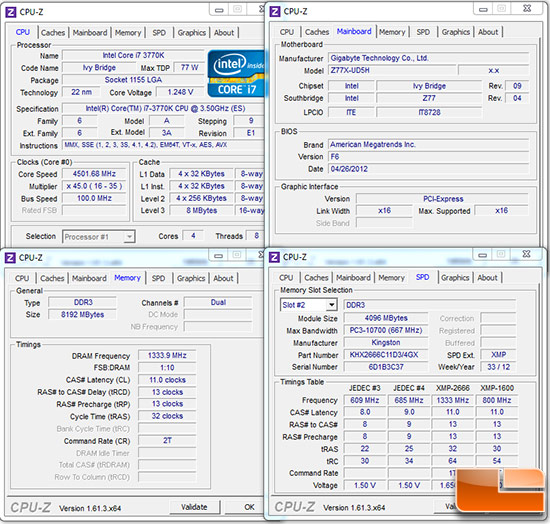Click the Validate button in Memory window

click(x=195, y=507)
